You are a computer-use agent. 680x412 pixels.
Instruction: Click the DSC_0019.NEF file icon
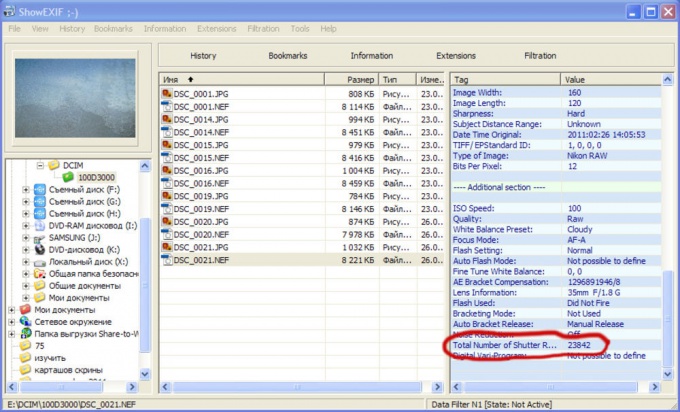click(167, 209)
